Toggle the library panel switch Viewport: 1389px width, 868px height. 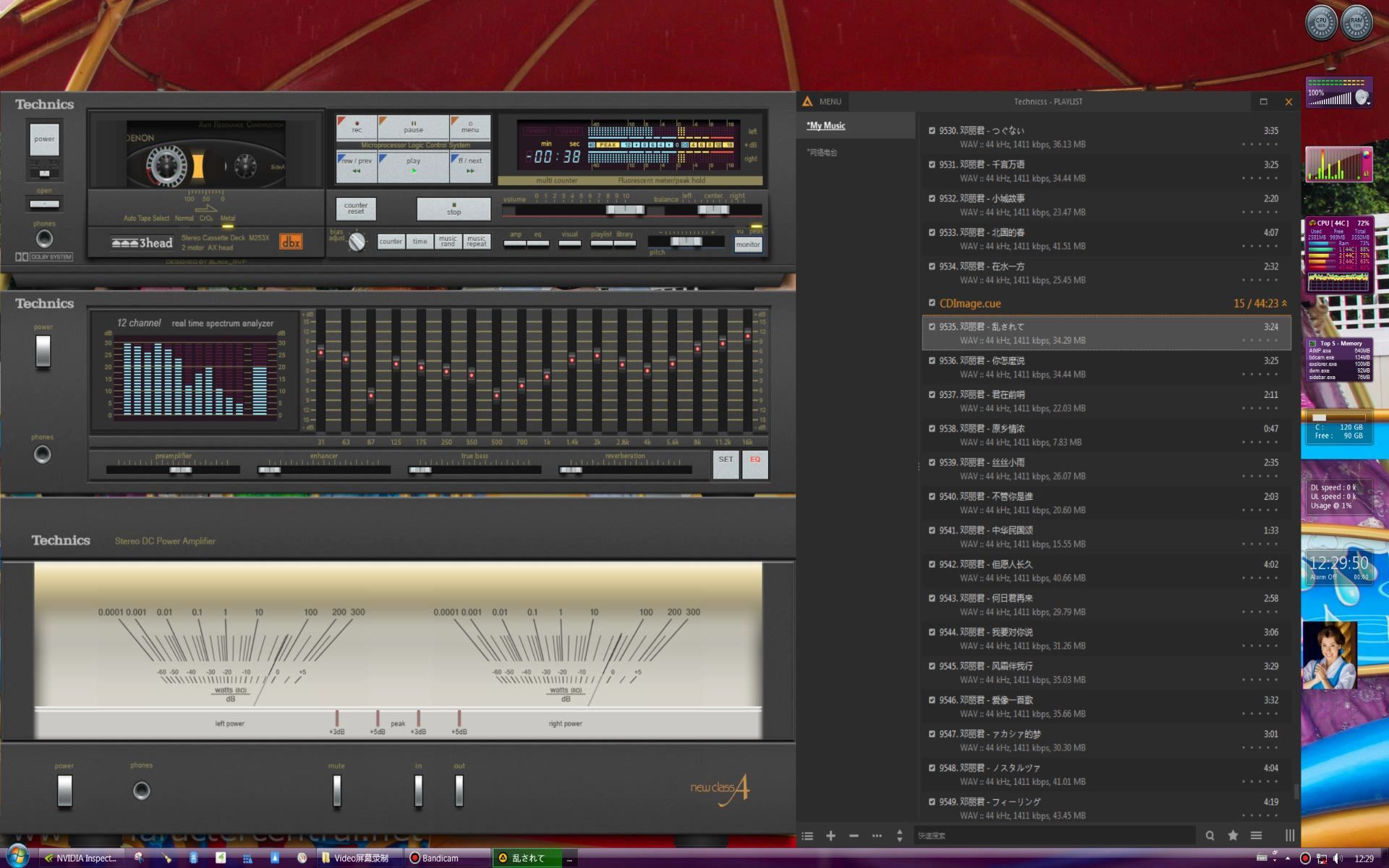pos(625,244)
